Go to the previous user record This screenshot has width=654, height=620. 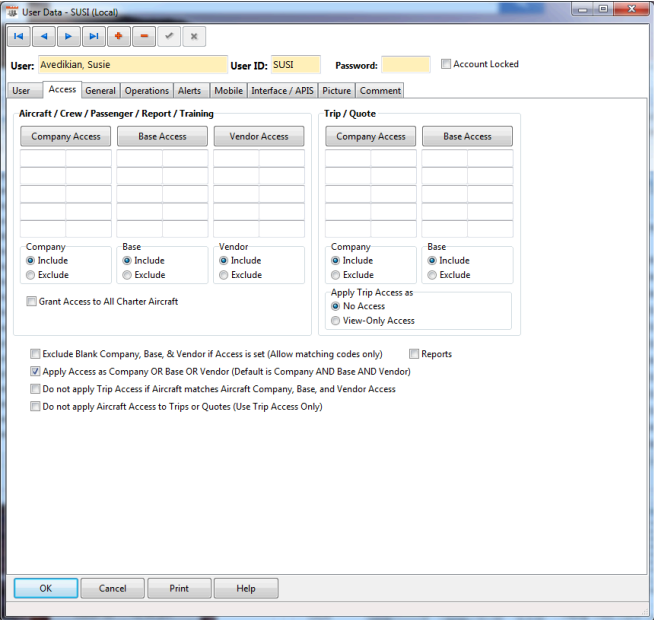(44, 36)
